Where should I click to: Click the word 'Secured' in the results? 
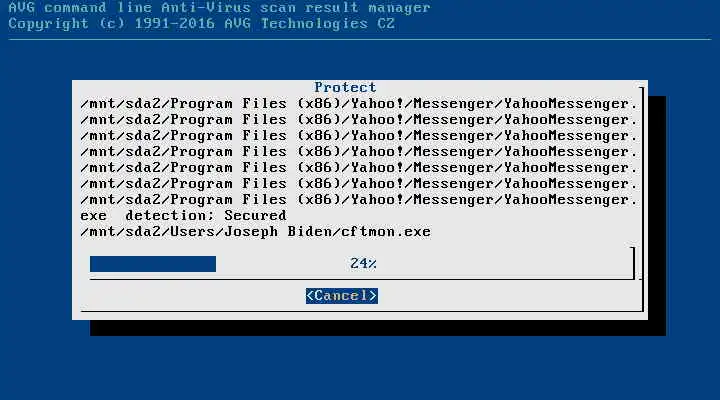255,216
